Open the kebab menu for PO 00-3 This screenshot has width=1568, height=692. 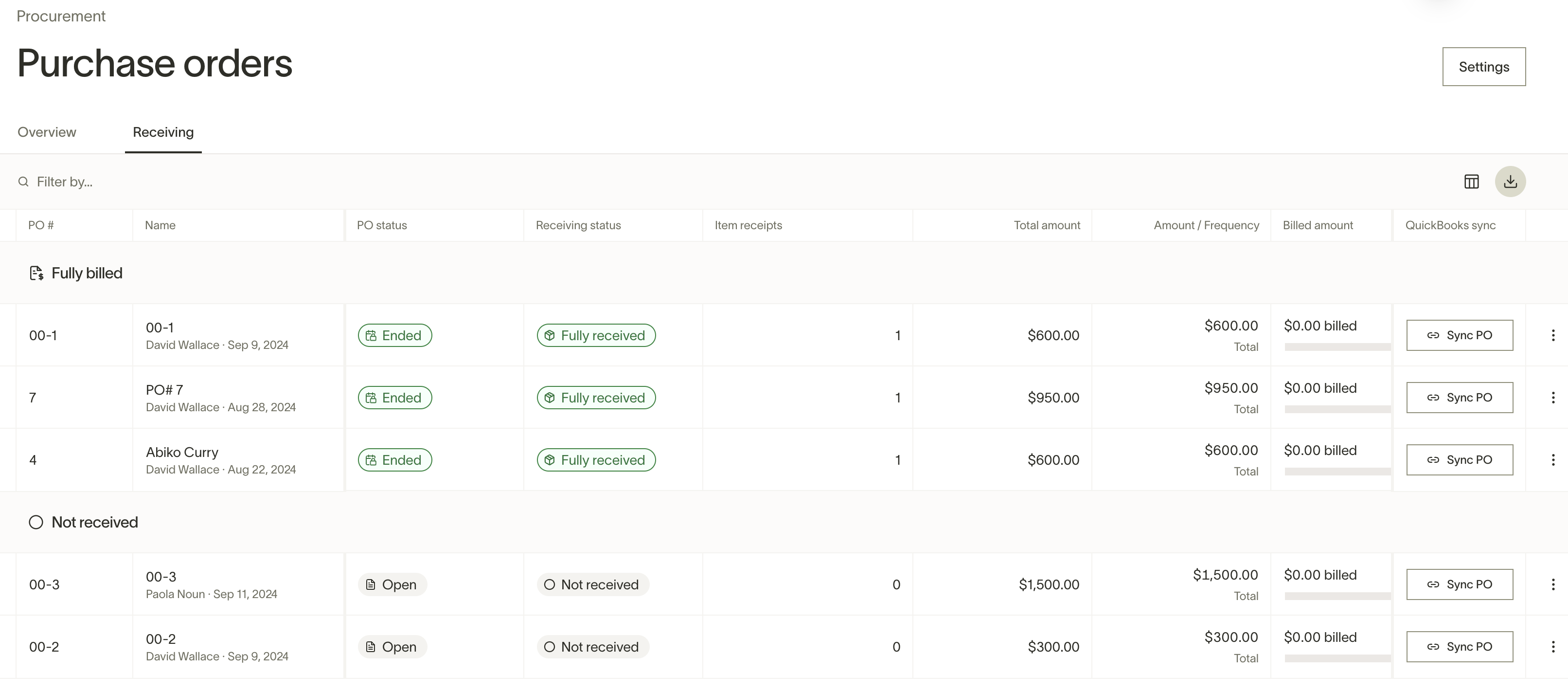[1553, 584]
